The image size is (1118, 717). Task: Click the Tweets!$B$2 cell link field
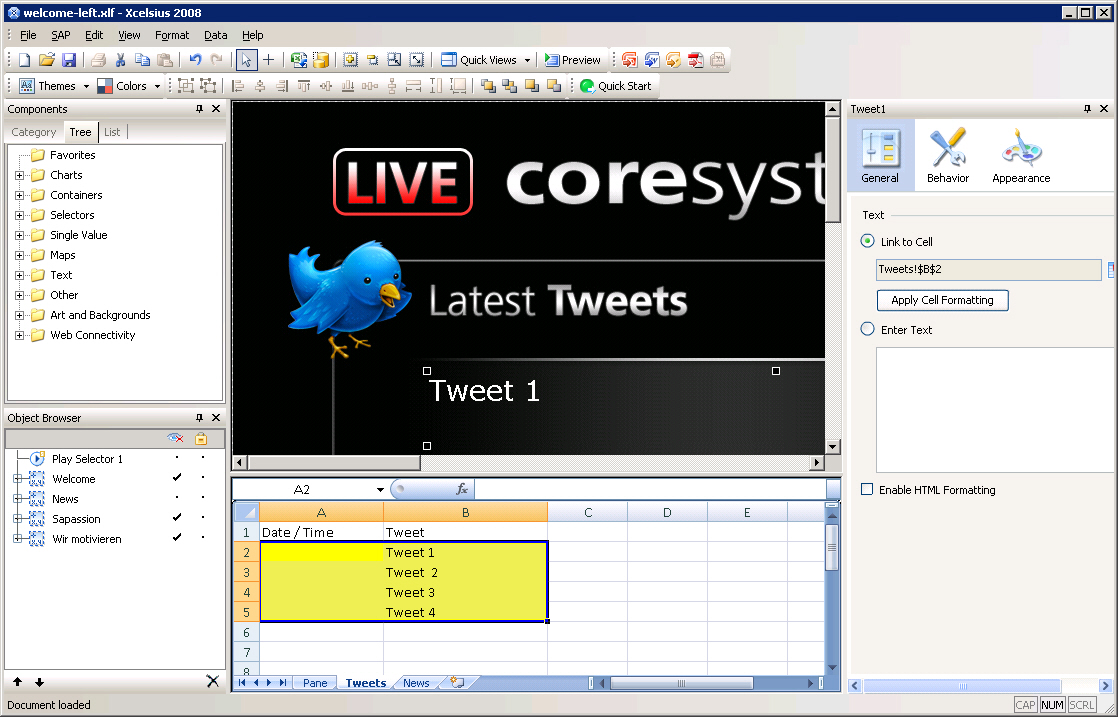988,269
